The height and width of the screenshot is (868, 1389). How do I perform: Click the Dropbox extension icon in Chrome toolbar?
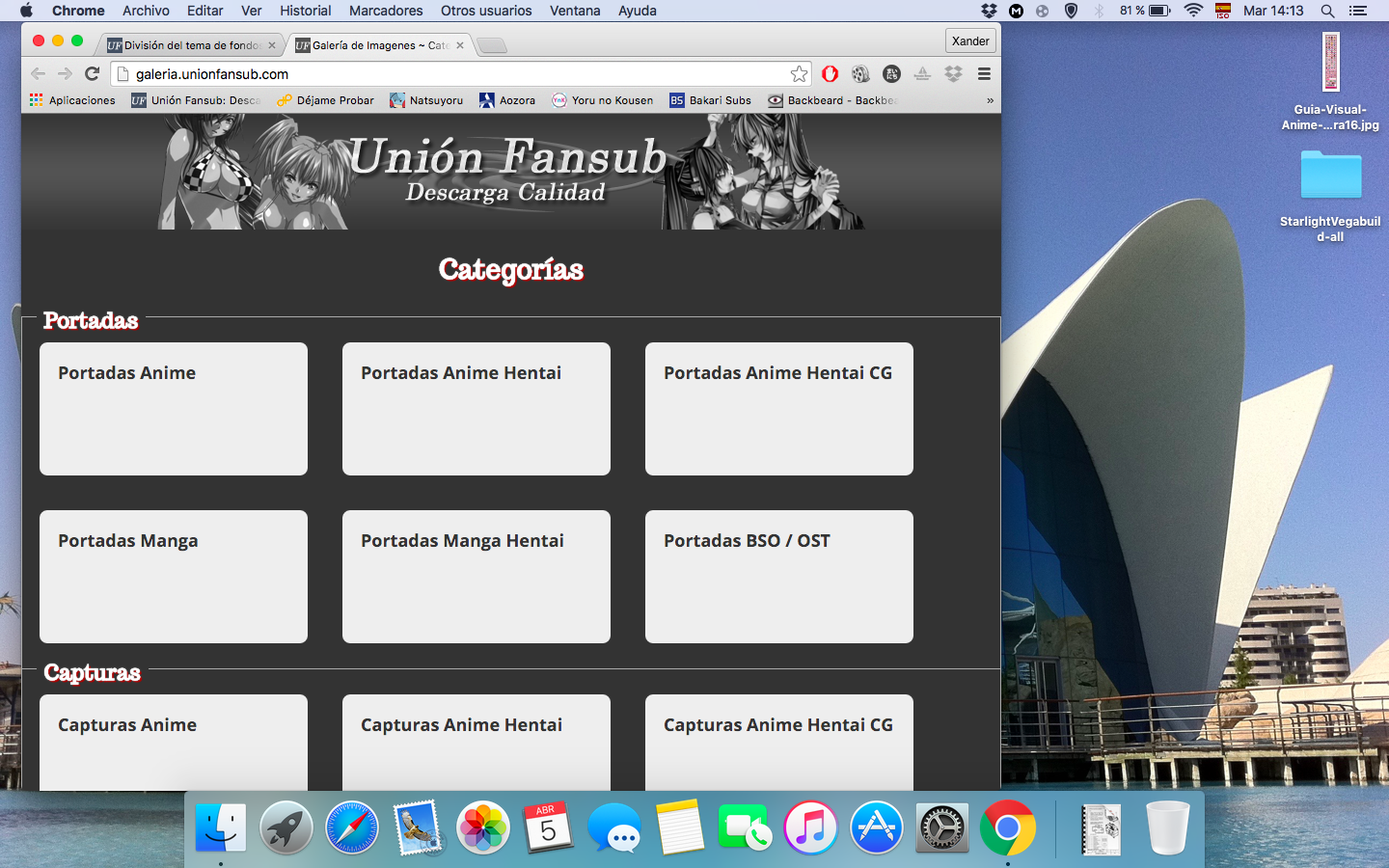point(953,74)
